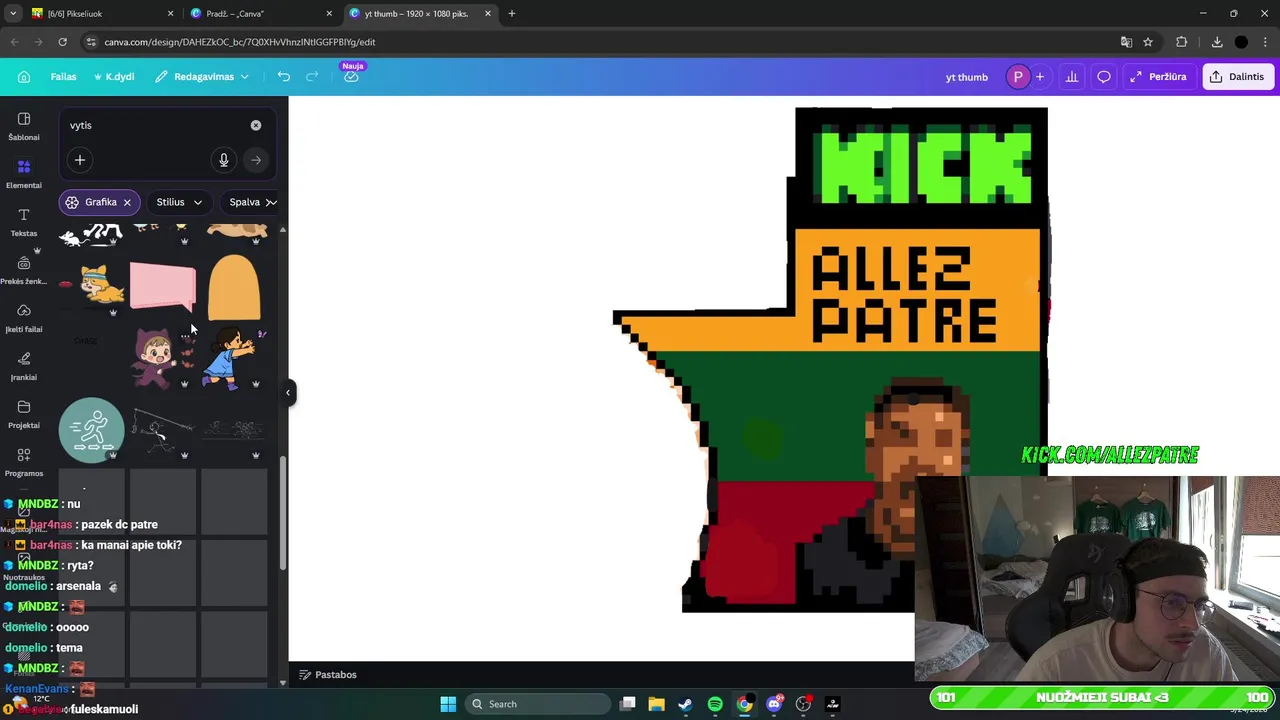Open browser extensions puzzle icon
The width and height of the screenshot is (1280, 720).
pos(1182,42)
